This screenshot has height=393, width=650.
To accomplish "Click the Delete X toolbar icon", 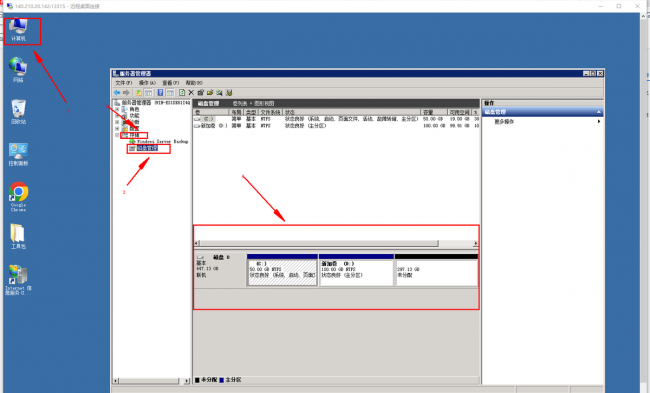I will pos(191,93).
